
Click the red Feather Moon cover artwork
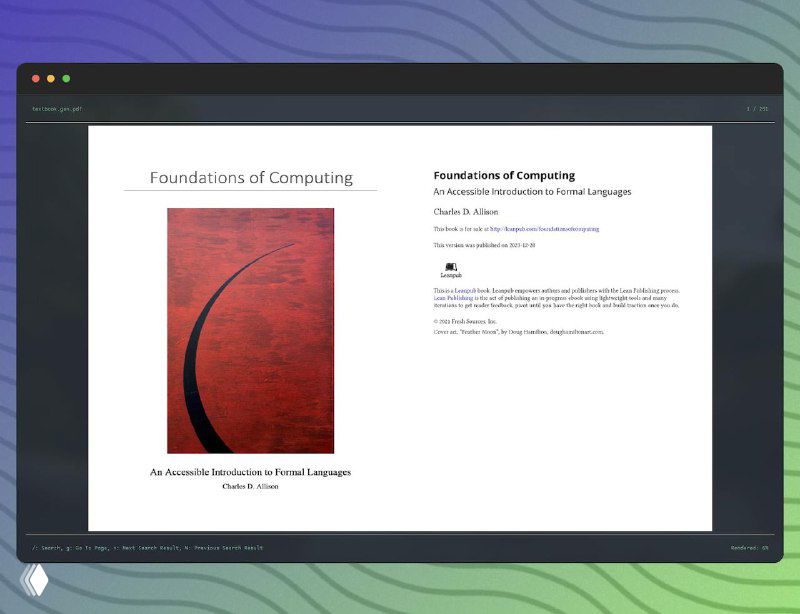250,330
